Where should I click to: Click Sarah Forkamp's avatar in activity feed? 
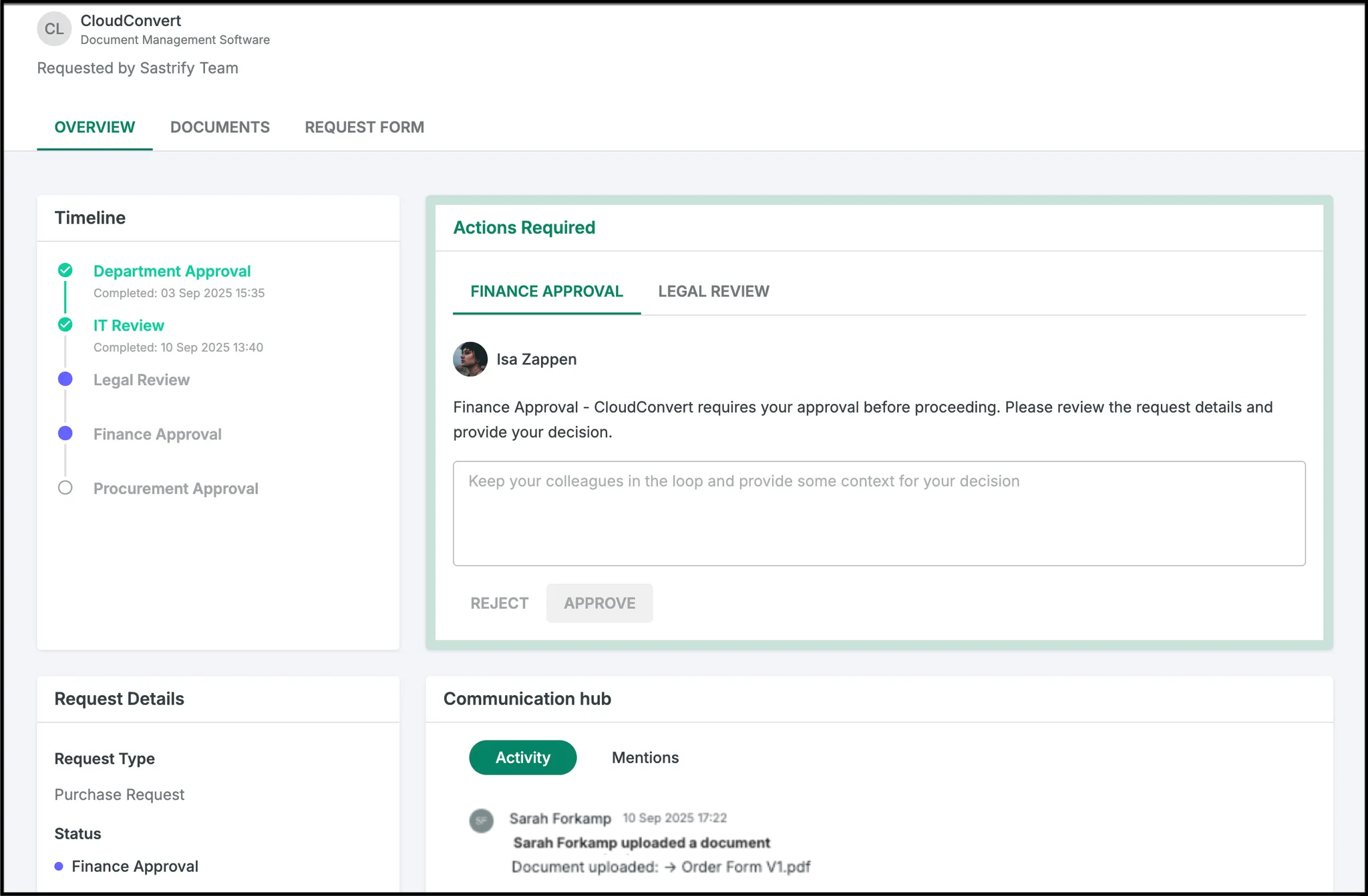coord(481,821)
